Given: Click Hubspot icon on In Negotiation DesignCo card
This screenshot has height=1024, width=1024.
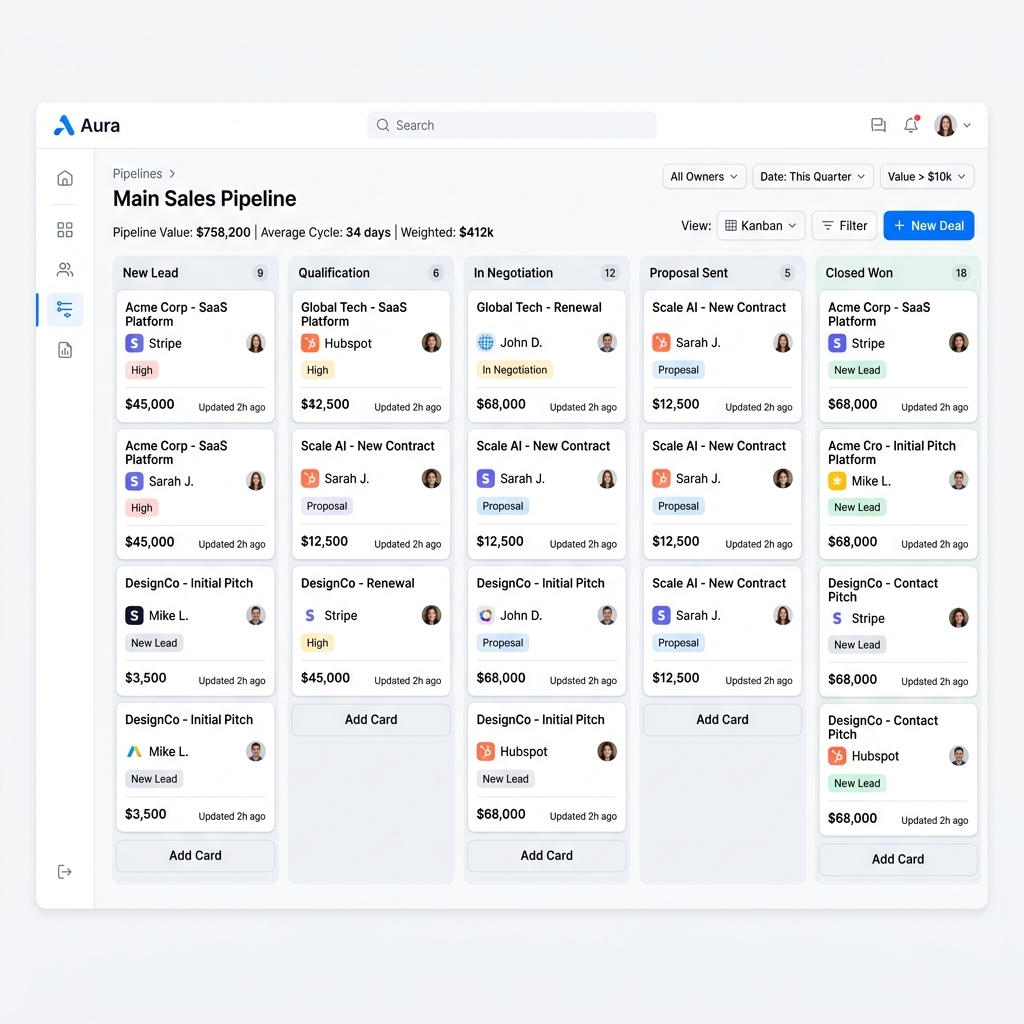Looking at the screenshot, I should pos(485,752).
